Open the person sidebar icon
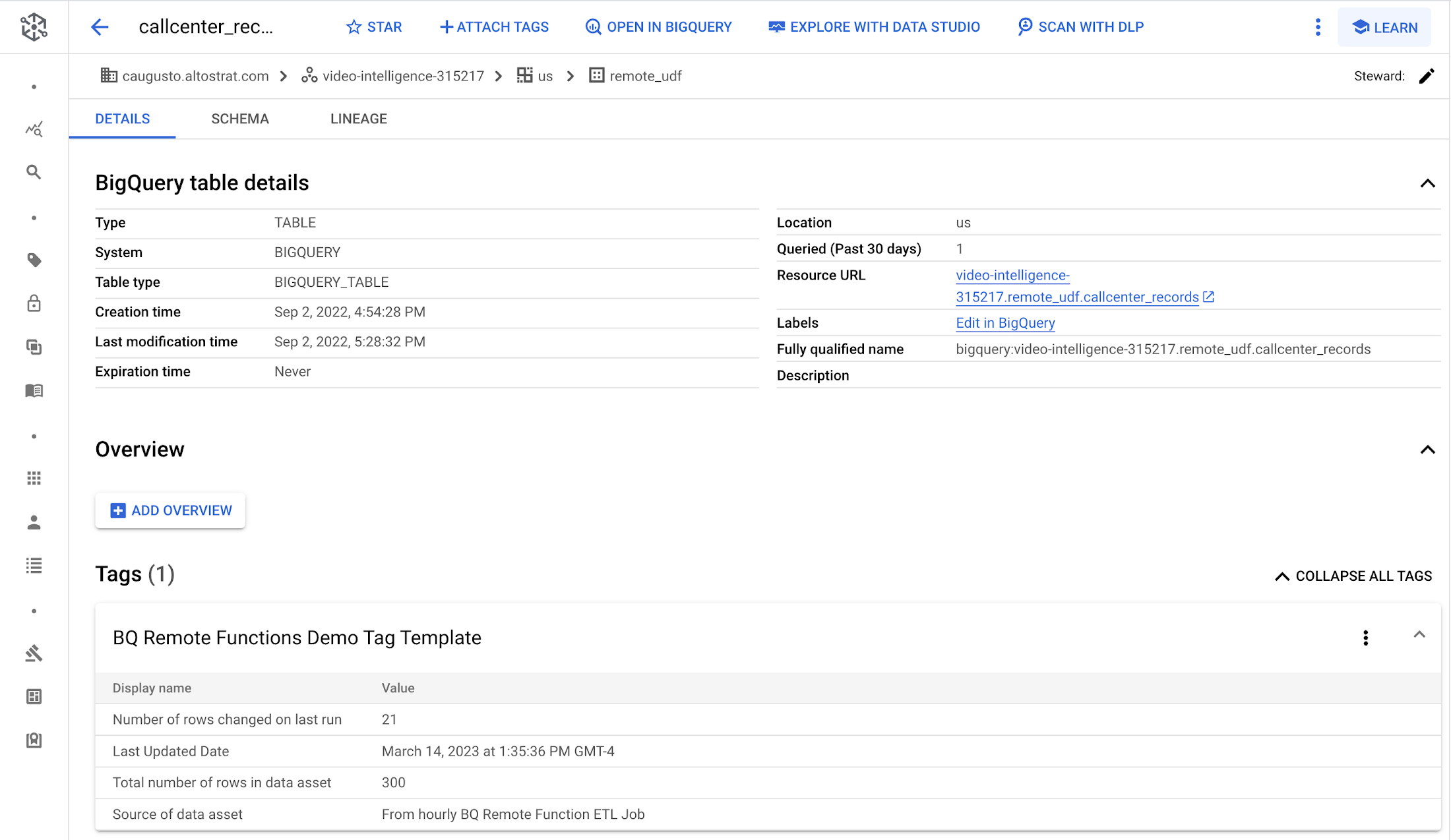Screen dimensions: 1451x840 coord(34,522)
